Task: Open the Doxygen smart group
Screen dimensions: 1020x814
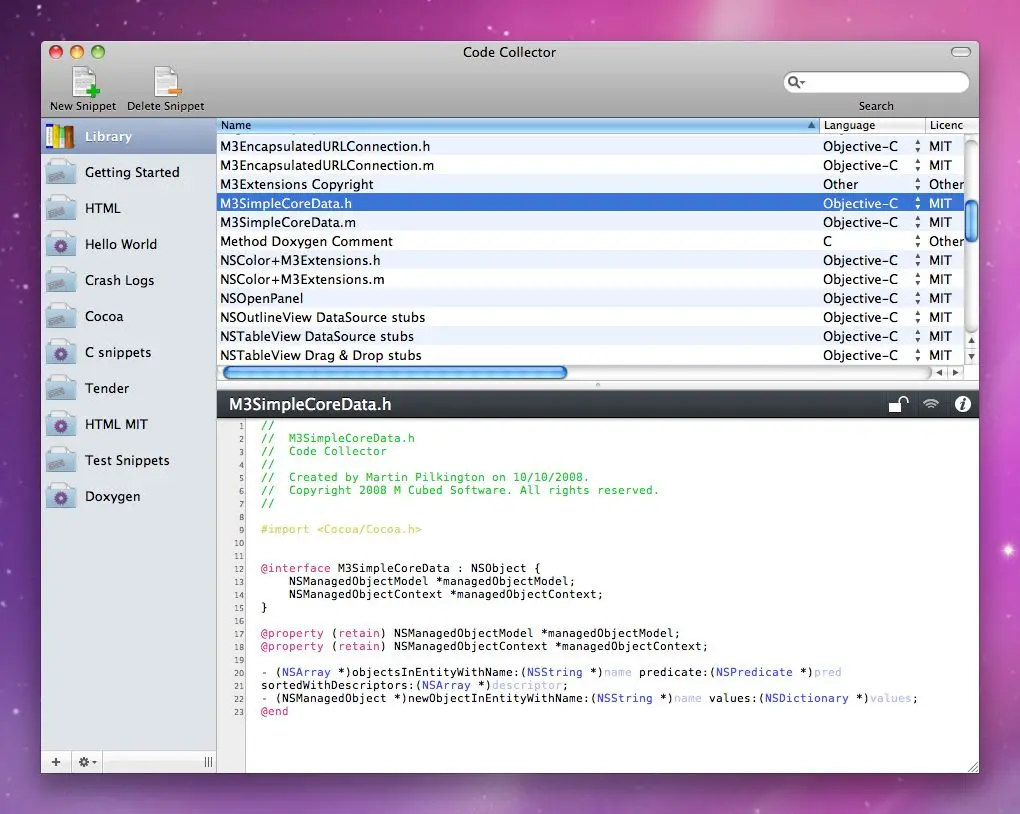Action: pyautogui.click(x=129, y=496)
